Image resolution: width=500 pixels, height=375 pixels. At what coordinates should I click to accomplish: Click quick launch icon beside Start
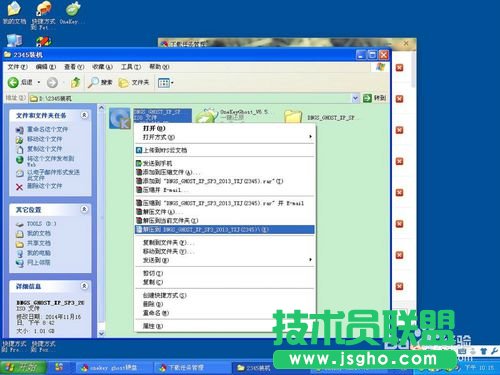[x=59, y=367]
